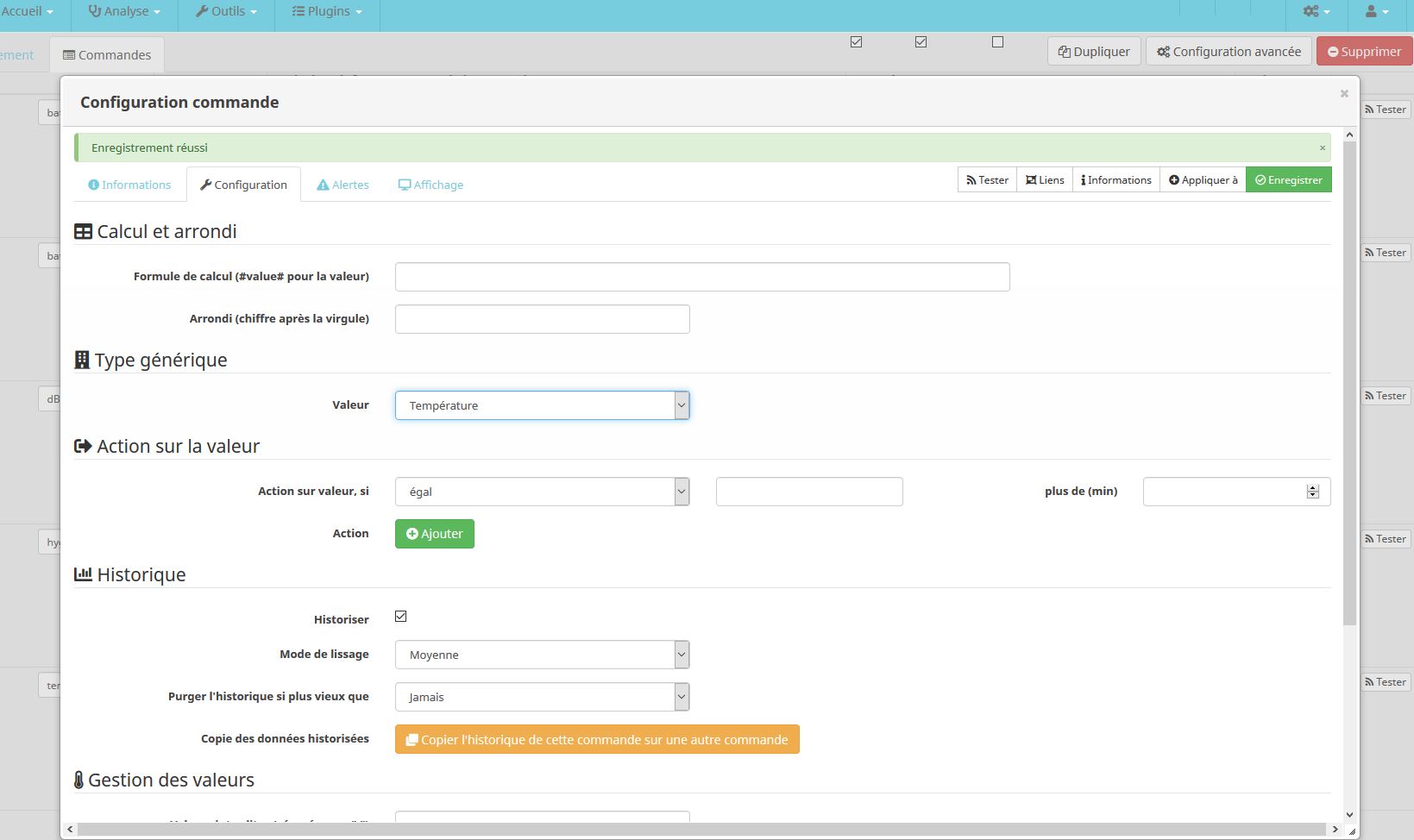
Task: Click the Informations button with i icon
Action: (x=1115, y=179)
